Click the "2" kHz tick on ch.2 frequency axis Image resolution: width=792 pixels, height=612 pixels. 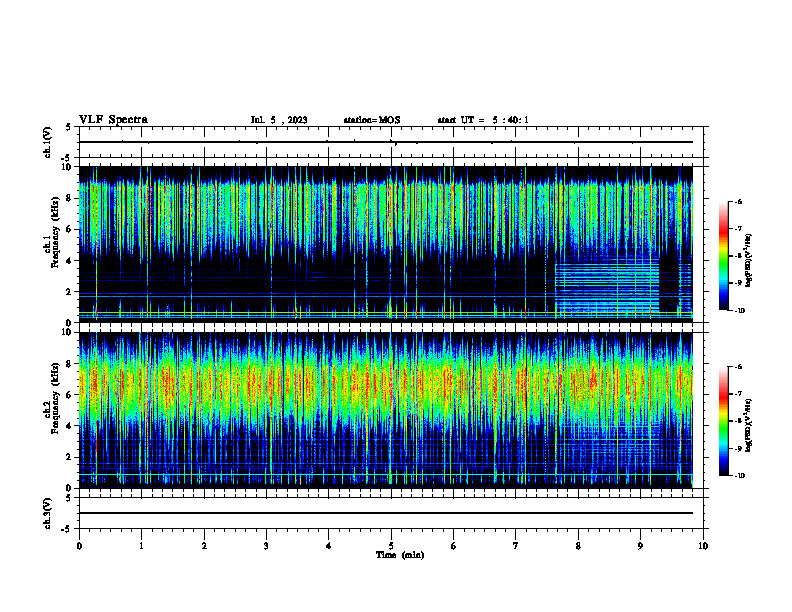70,457
